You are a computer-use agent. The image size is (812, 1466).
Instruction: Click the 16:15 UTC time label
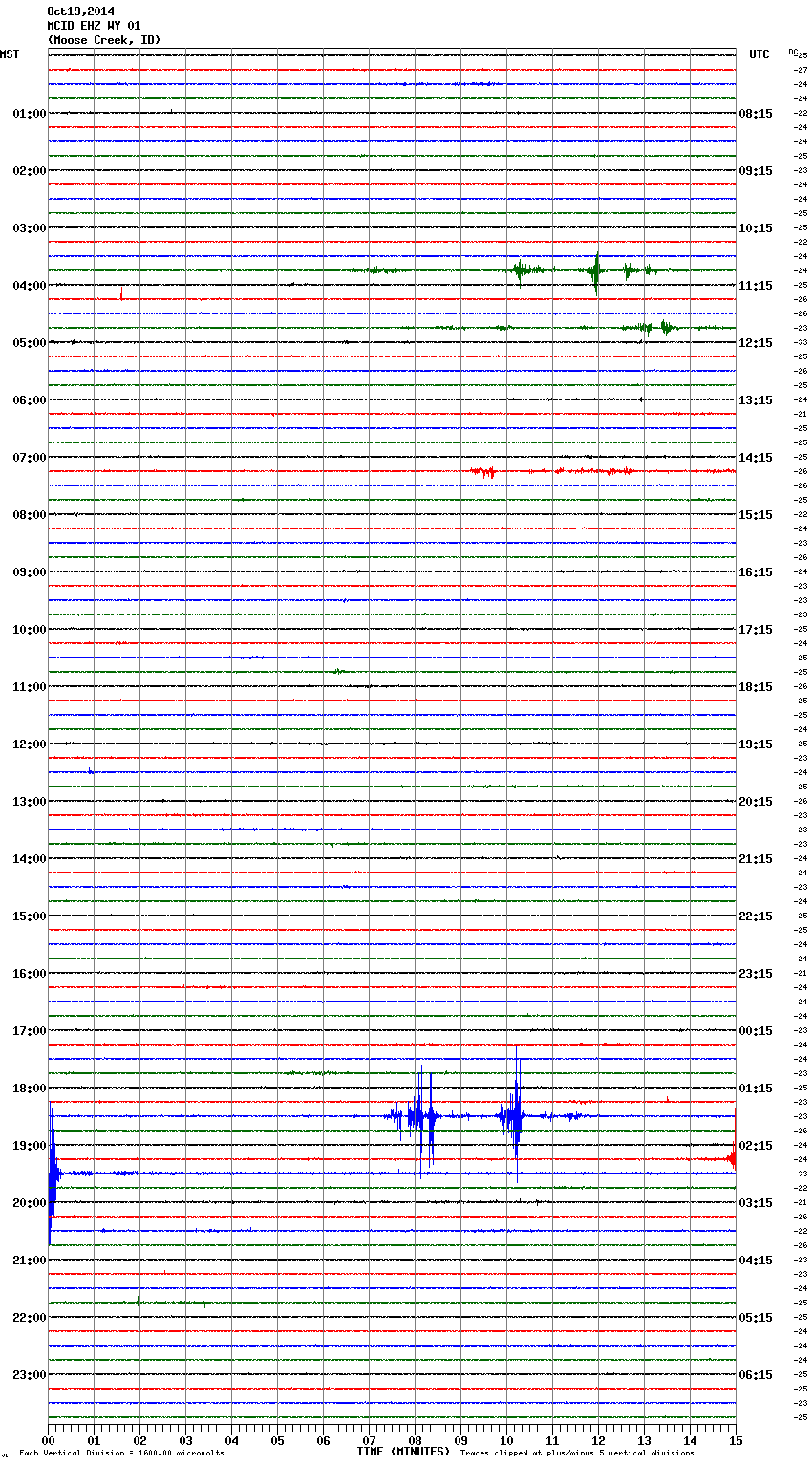click(756, 572)
